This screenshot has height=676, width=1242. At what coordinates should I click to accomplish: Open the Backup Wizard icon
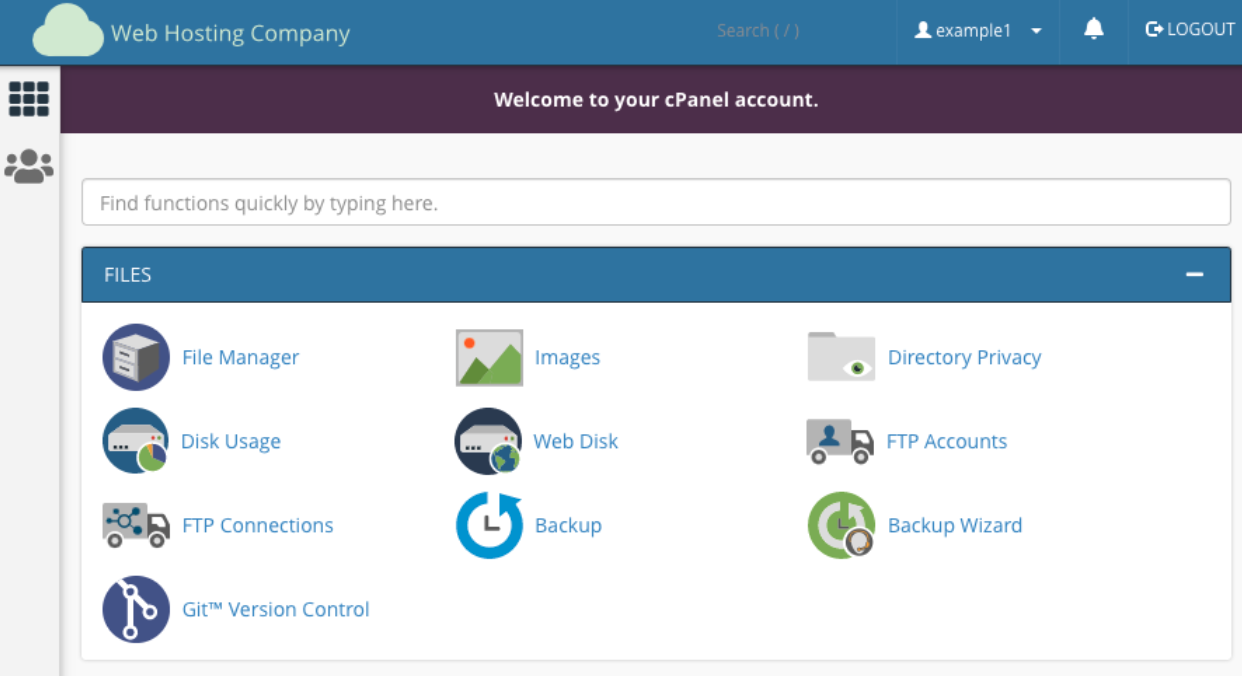(841, 525)
